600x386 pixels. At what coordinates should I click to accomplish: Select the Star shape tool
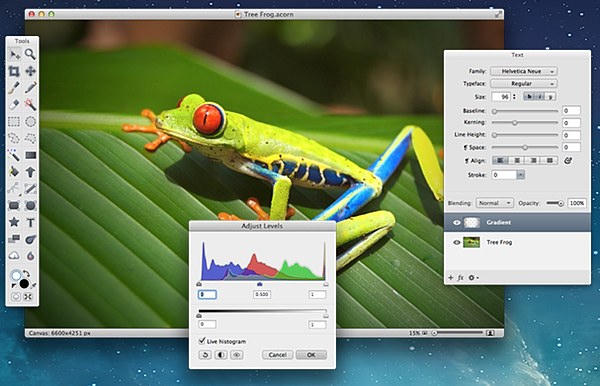coord(14,222)
